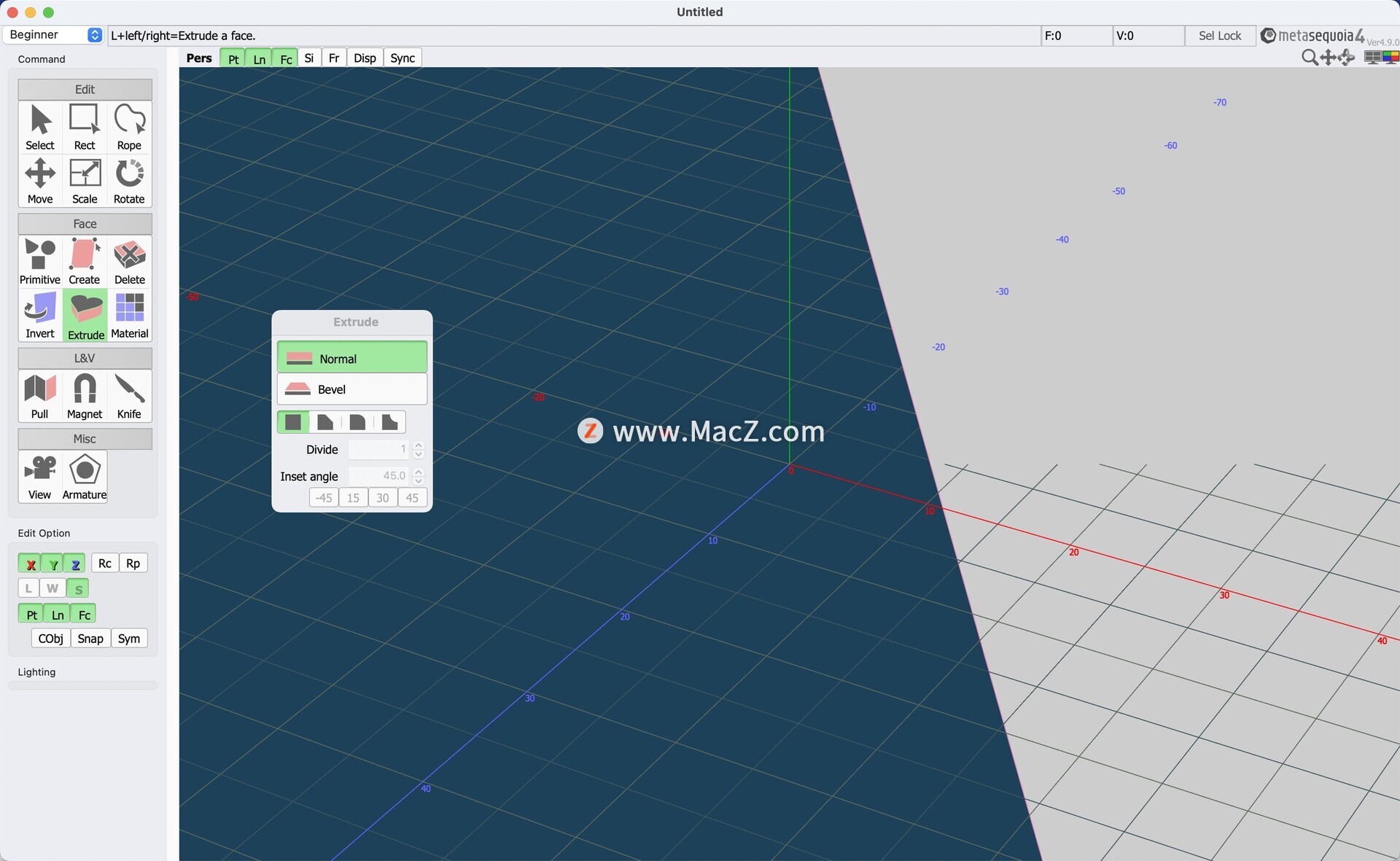Enable the Sym symmetry button

click(x=129, y=638)
